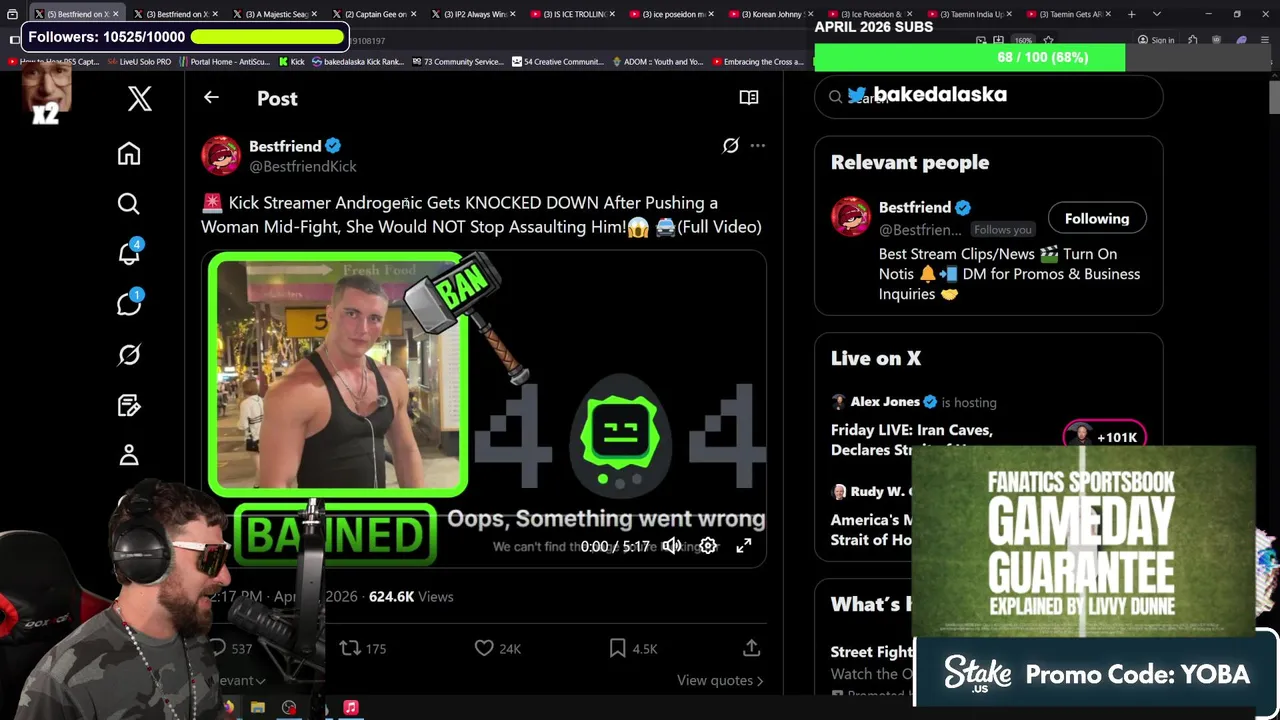The image size is (1280, 720).
Task: Open Grok icon in the sidebar
Action: (129, 355)
